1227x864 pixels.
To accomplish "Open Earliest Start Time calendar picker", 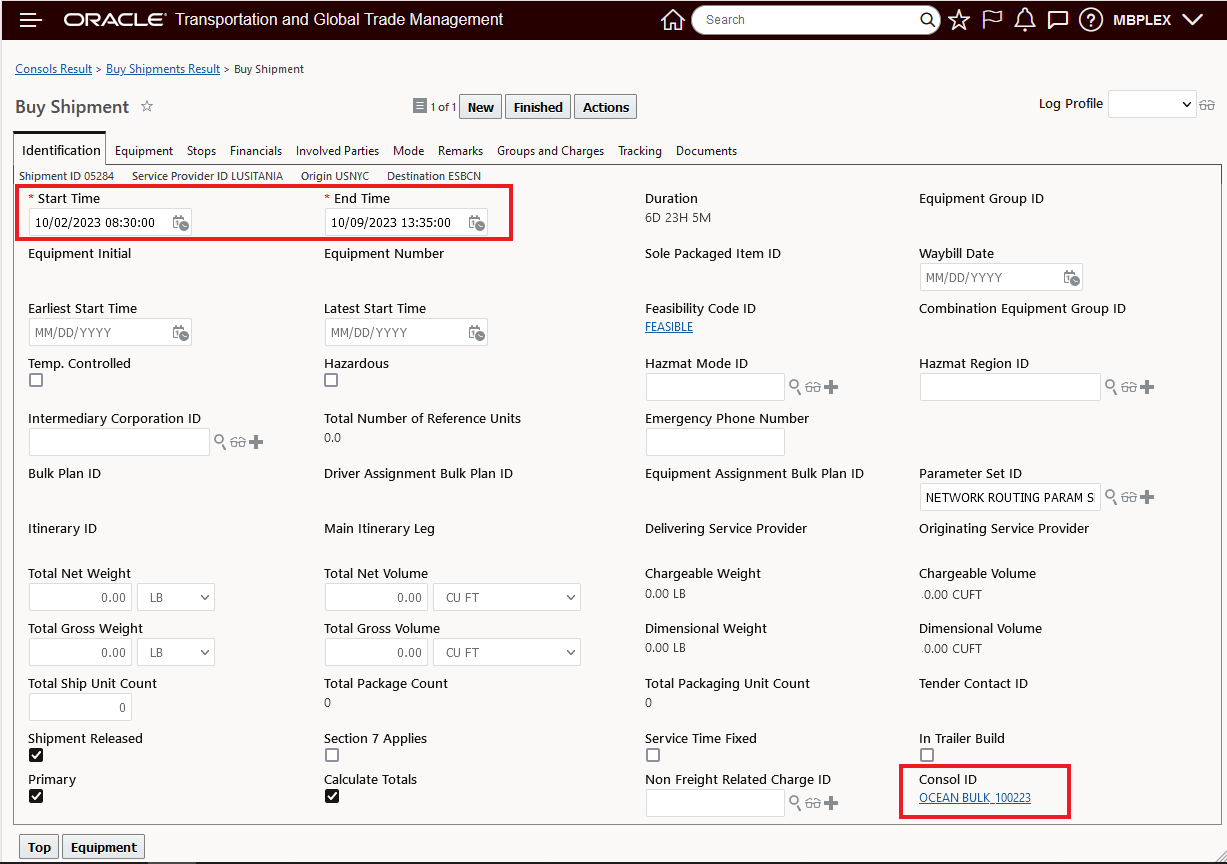I will coord(180,333).
